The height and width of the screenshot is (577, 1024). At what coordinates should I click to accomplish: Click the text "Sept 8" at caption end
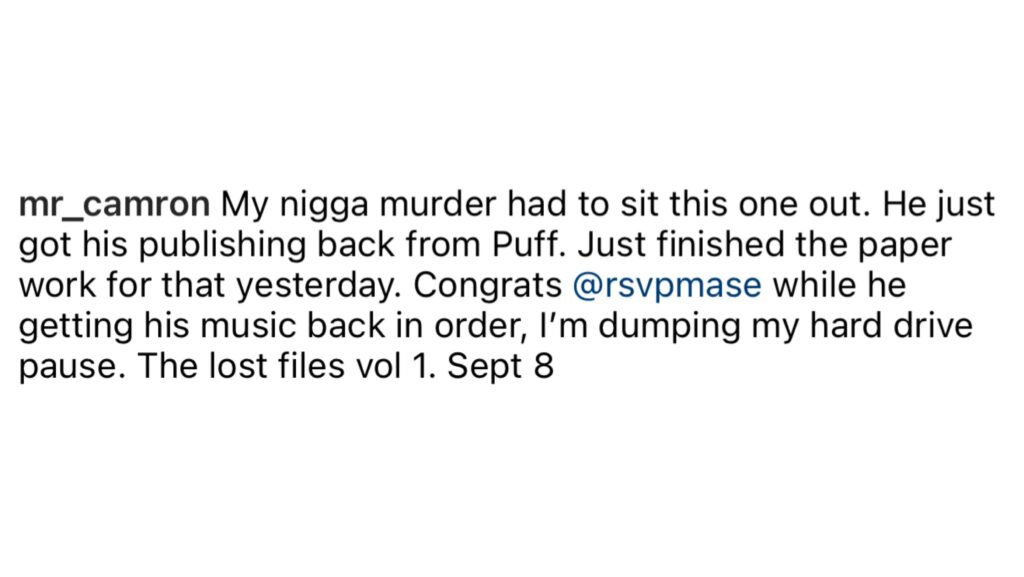coord(500,367)
